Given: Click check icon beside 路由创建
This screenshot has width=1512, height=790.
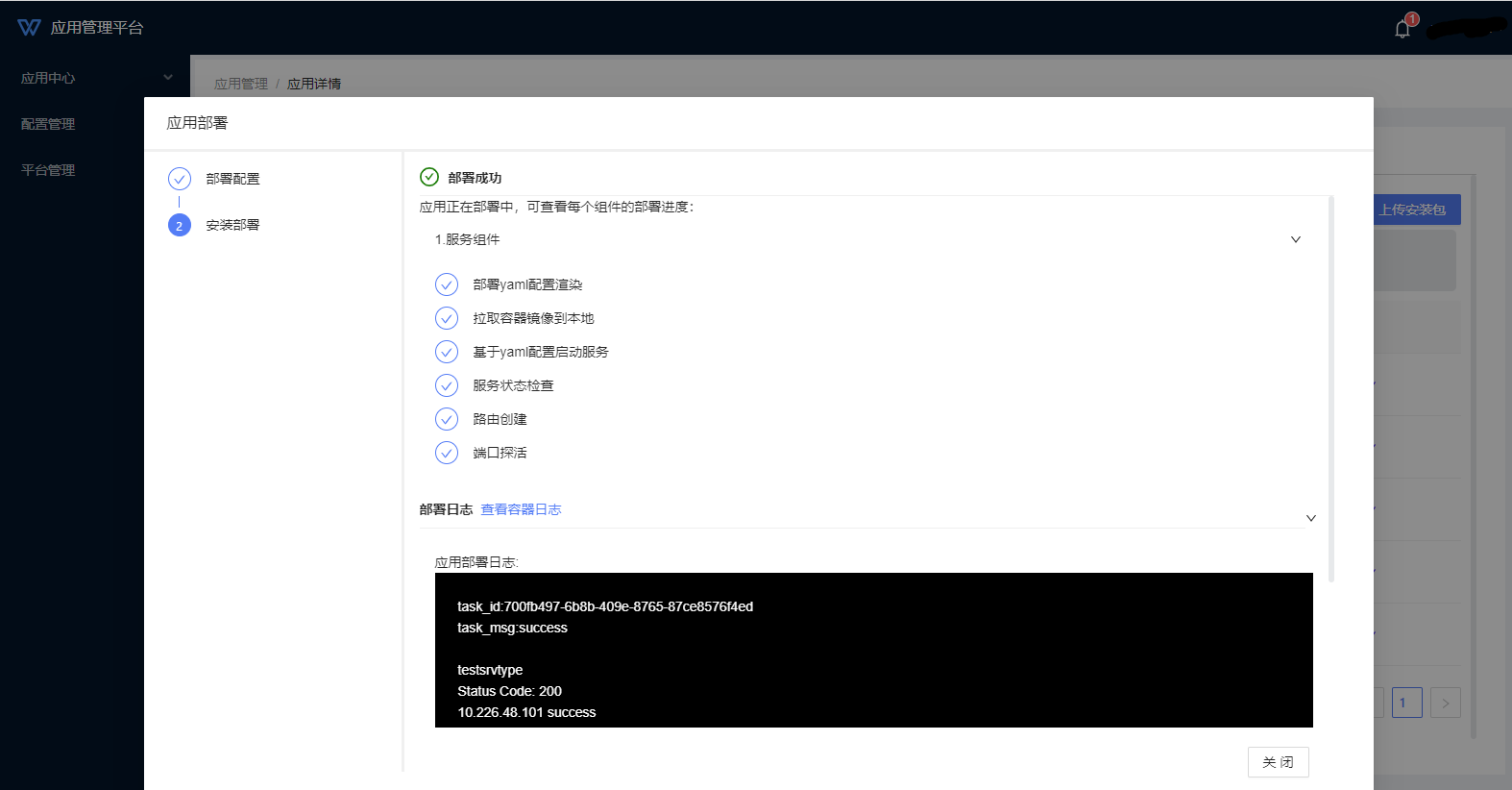Looking at the screenshot, I should coord(447,419).
